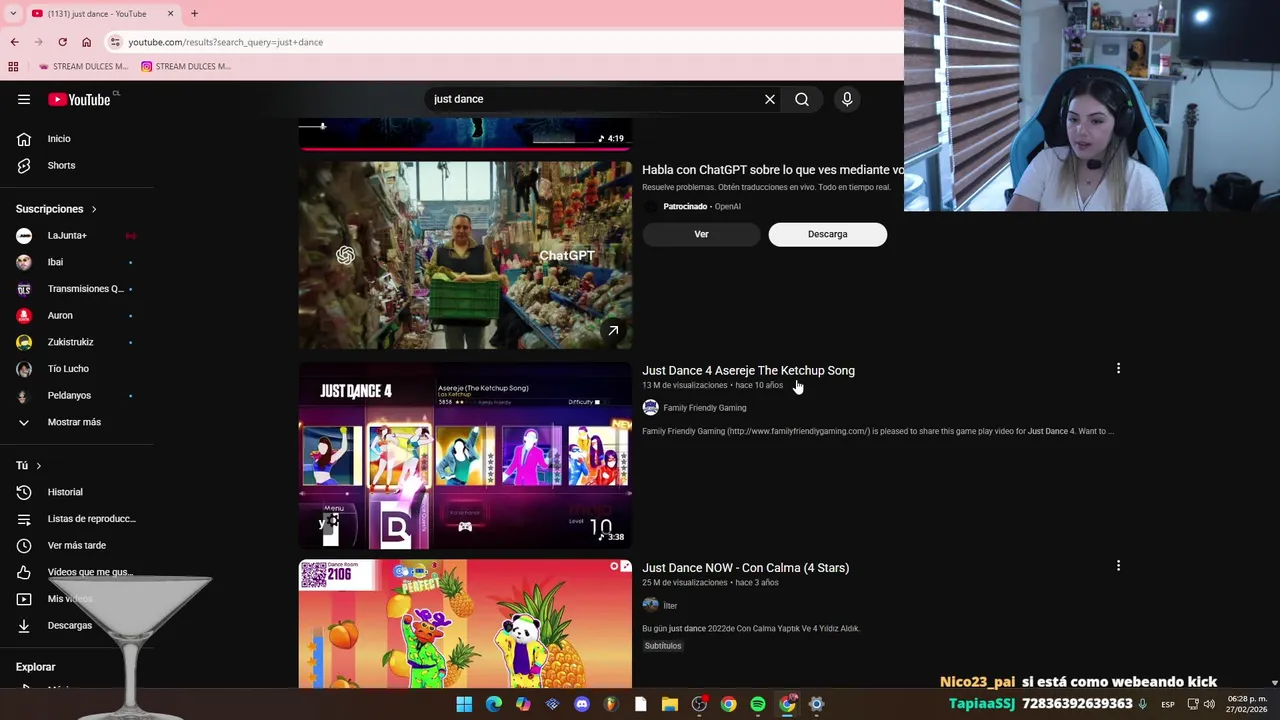1280x720 pixels.
Task: Open the YouTube hamburger guide menu
Action: click(24, 99)
